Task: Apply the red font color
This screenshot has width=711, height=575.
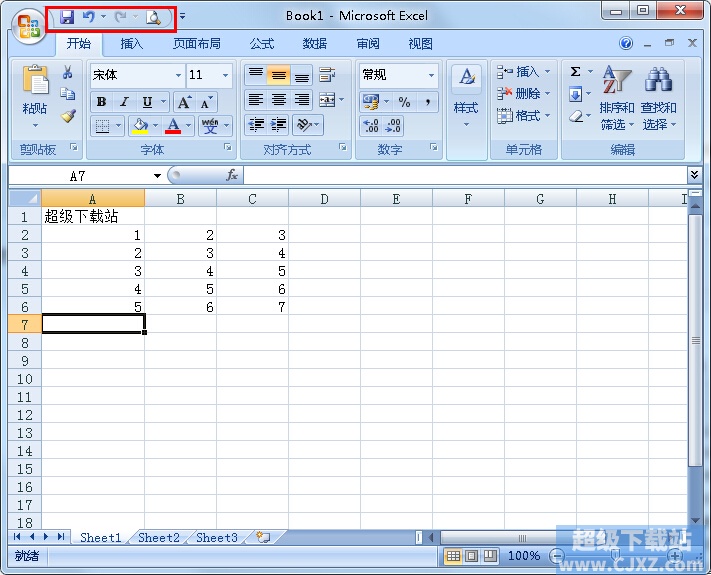Action: tap(173, 126)
